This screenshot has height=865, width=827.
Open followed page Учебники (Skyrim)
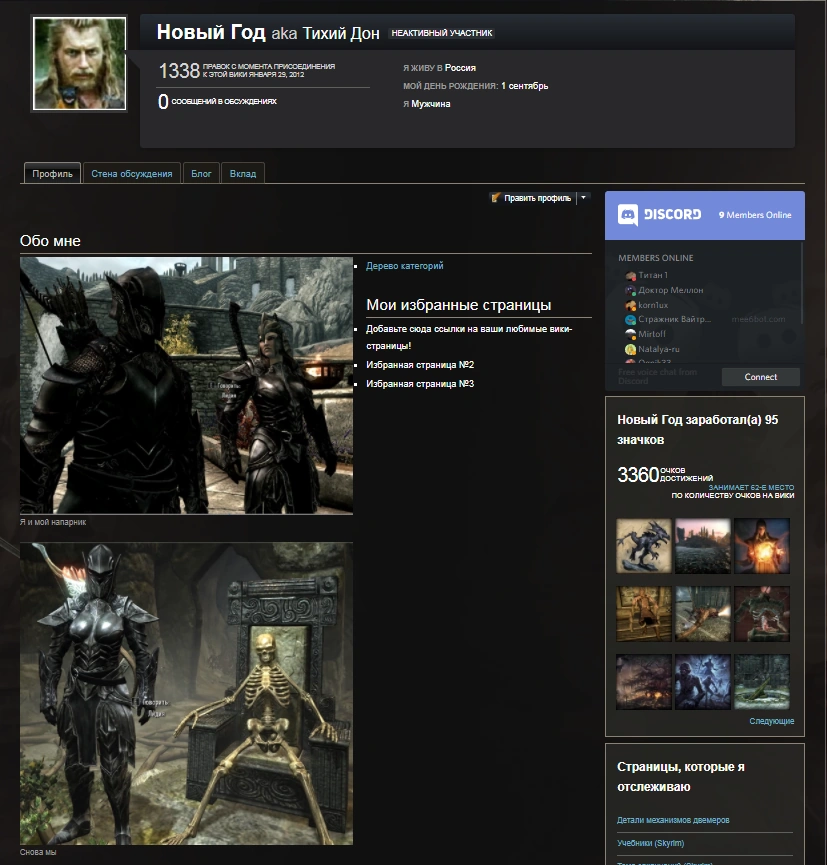(650, 843)
